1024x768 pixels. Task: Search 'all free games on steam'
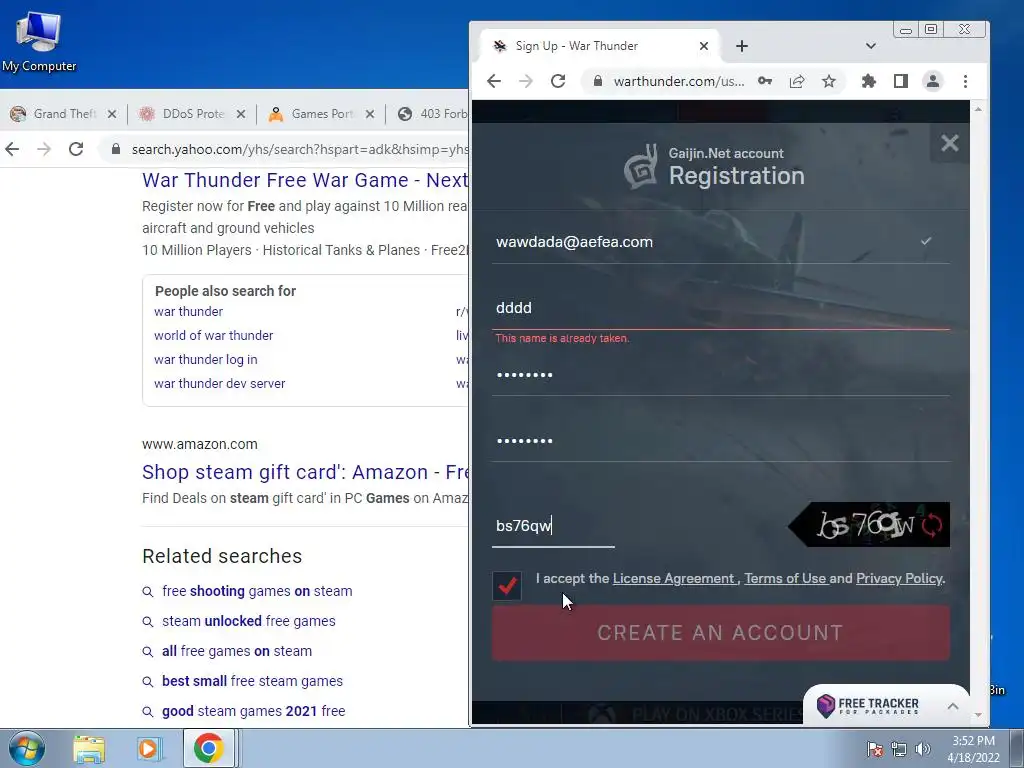(237, 651)
